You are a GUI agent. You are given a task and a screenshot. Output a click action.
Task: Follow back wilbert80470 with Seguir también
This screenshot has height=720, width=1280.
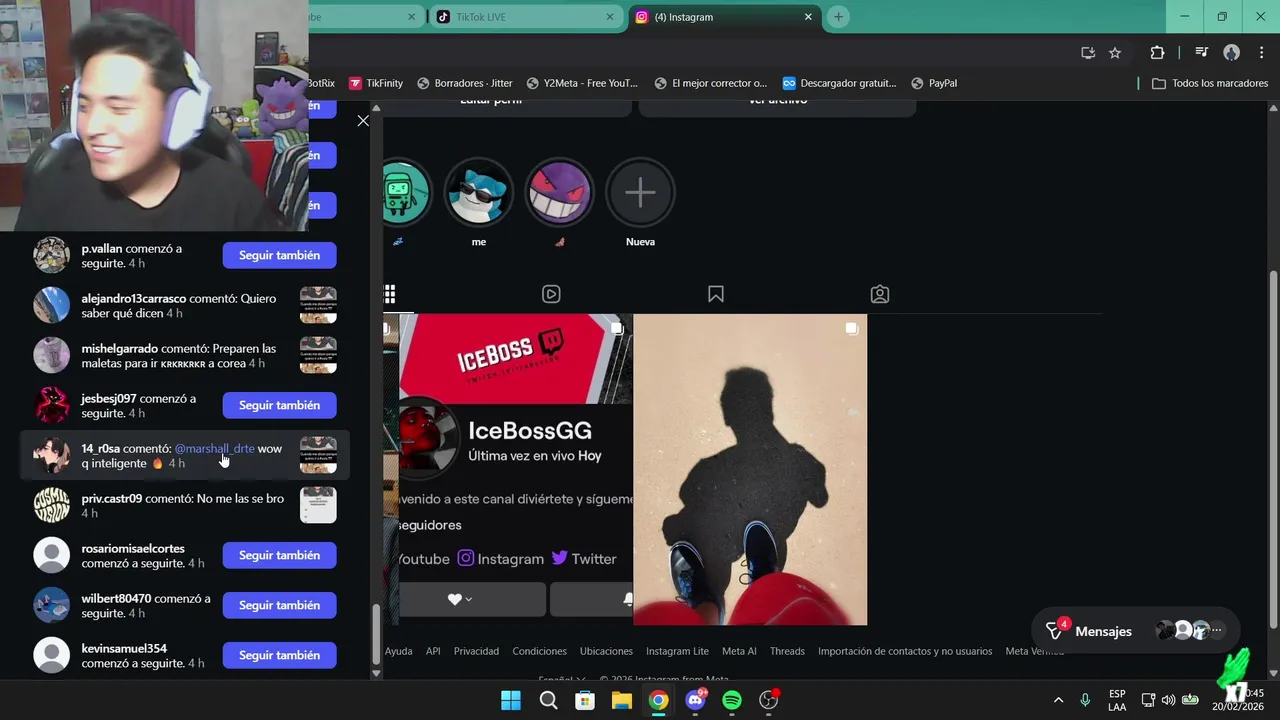coord(279,605)
